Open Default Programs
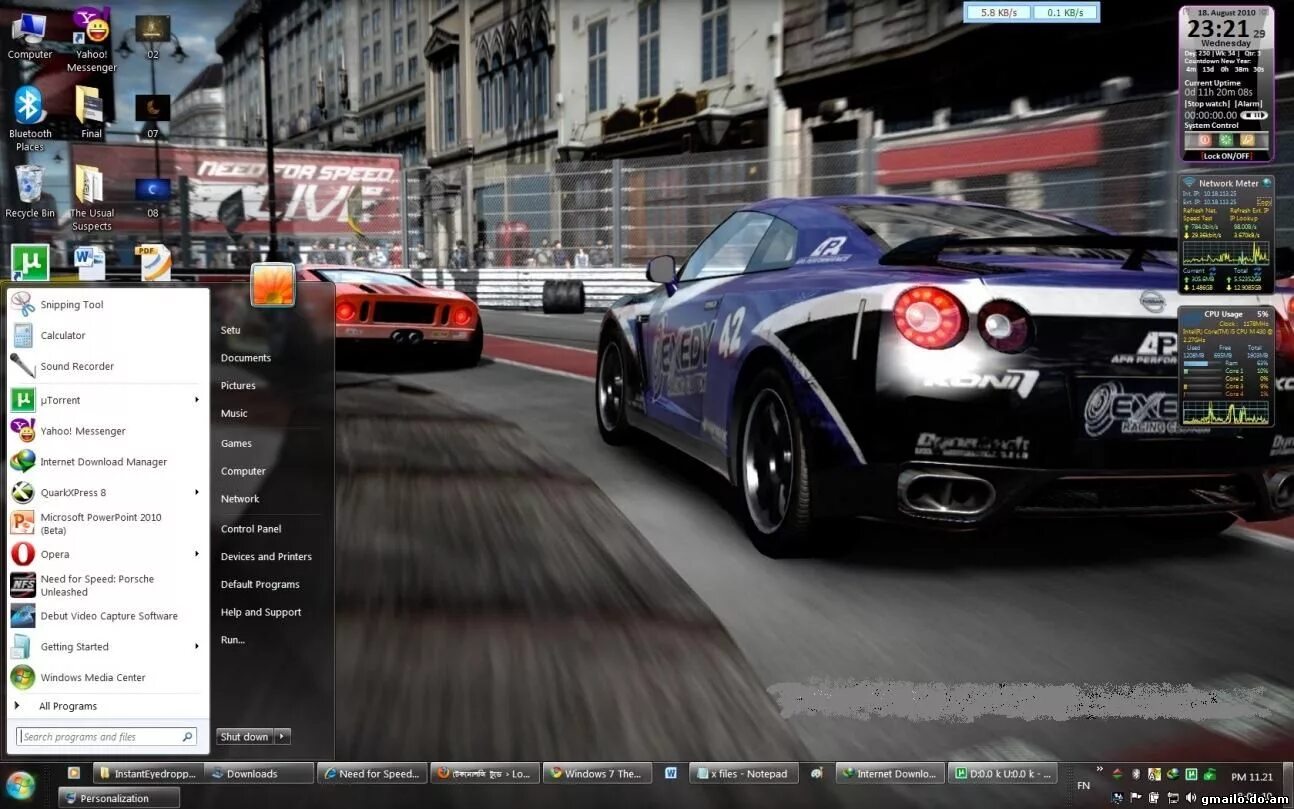Screen dimensions: 1294x809 tap(260, 585)
